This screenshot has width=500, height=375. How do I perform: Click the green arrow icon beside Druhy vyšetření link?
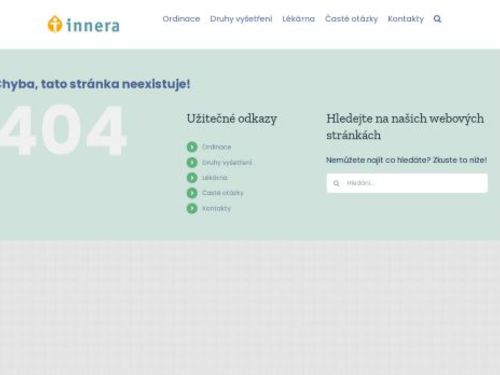(x=192, y=162)
